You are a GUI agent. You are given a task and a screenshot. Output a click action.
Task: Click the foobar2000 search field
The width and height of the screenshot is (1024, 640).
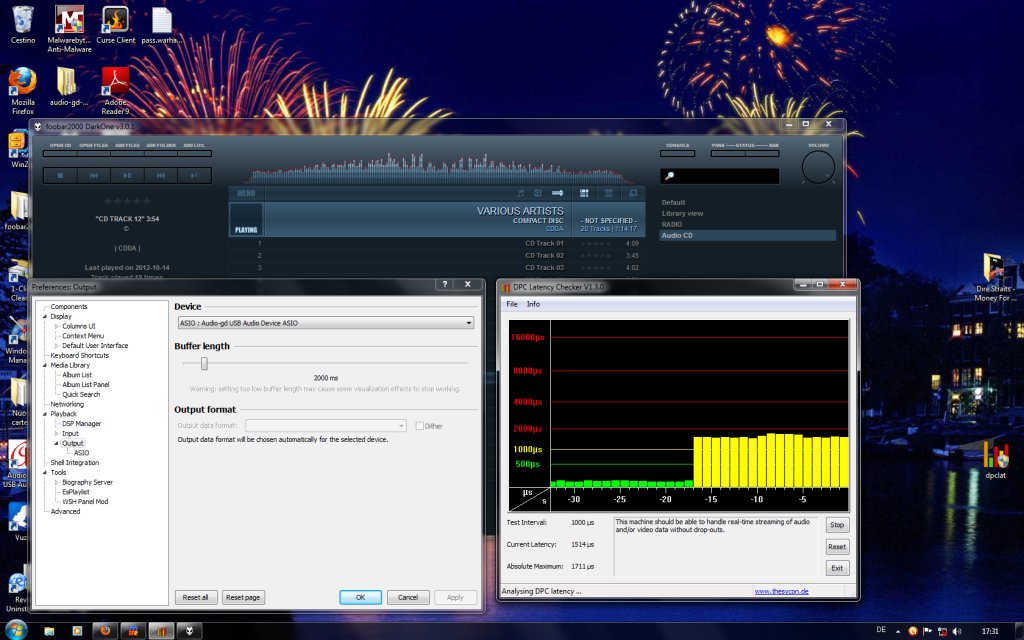pos(719,176)
